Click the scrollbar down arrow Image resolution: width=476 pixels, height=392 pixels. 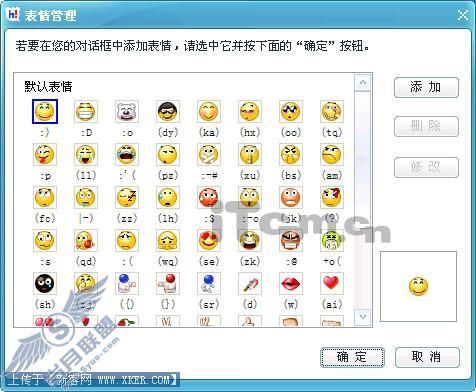(x=363, y=316)
